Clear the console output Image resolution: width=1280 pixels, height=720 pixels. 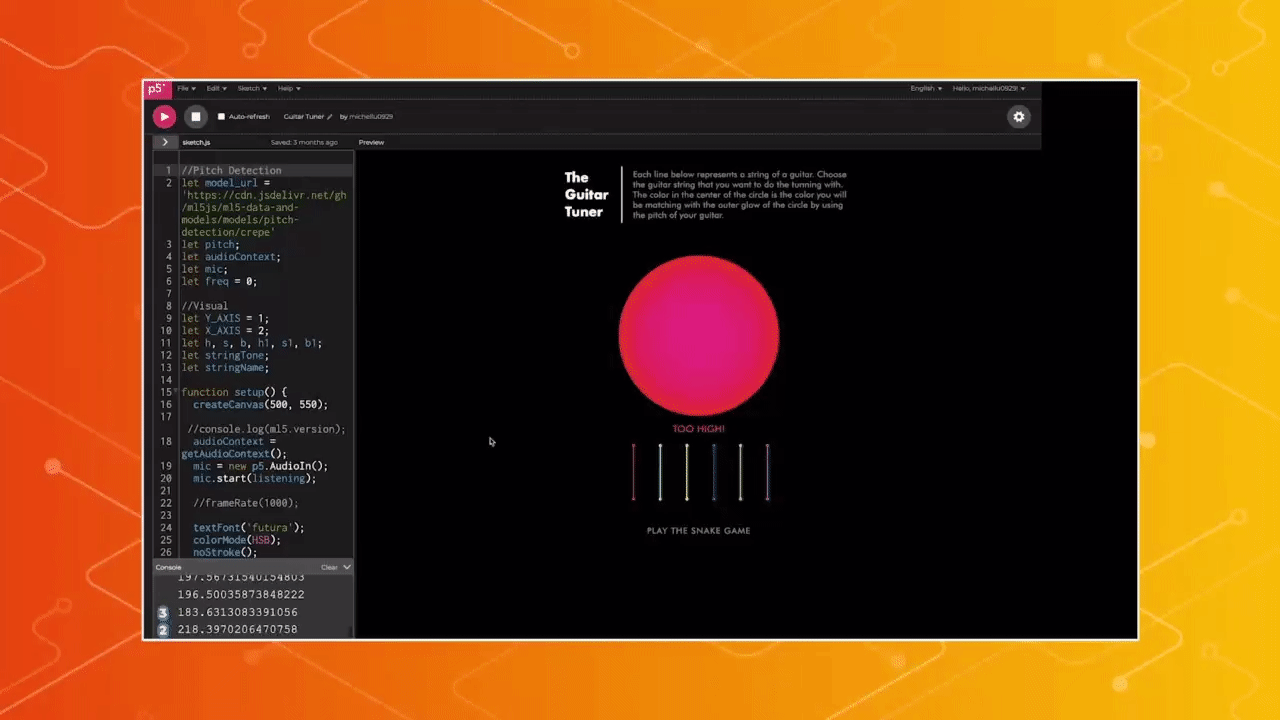point(329,567)
